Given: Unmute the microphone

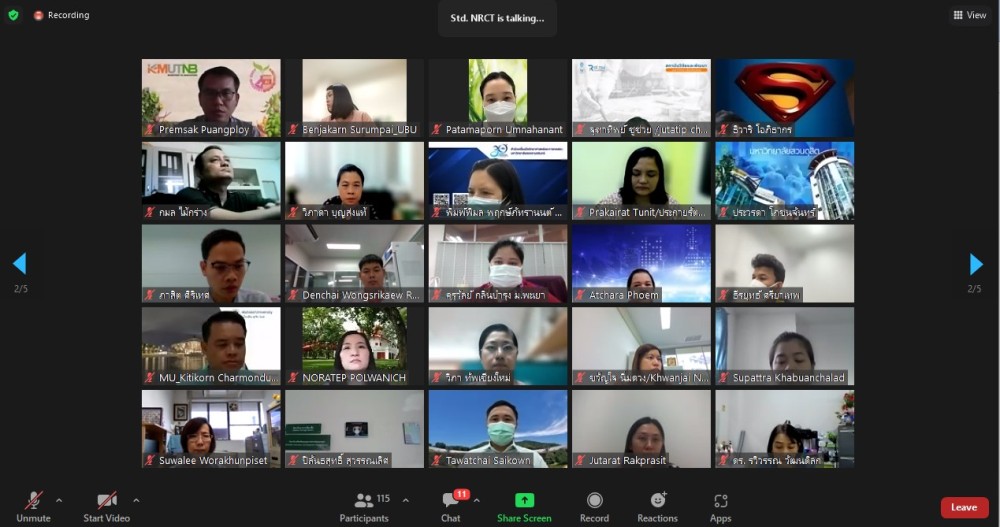Looking at the screenshot, I should pos(33,501).
